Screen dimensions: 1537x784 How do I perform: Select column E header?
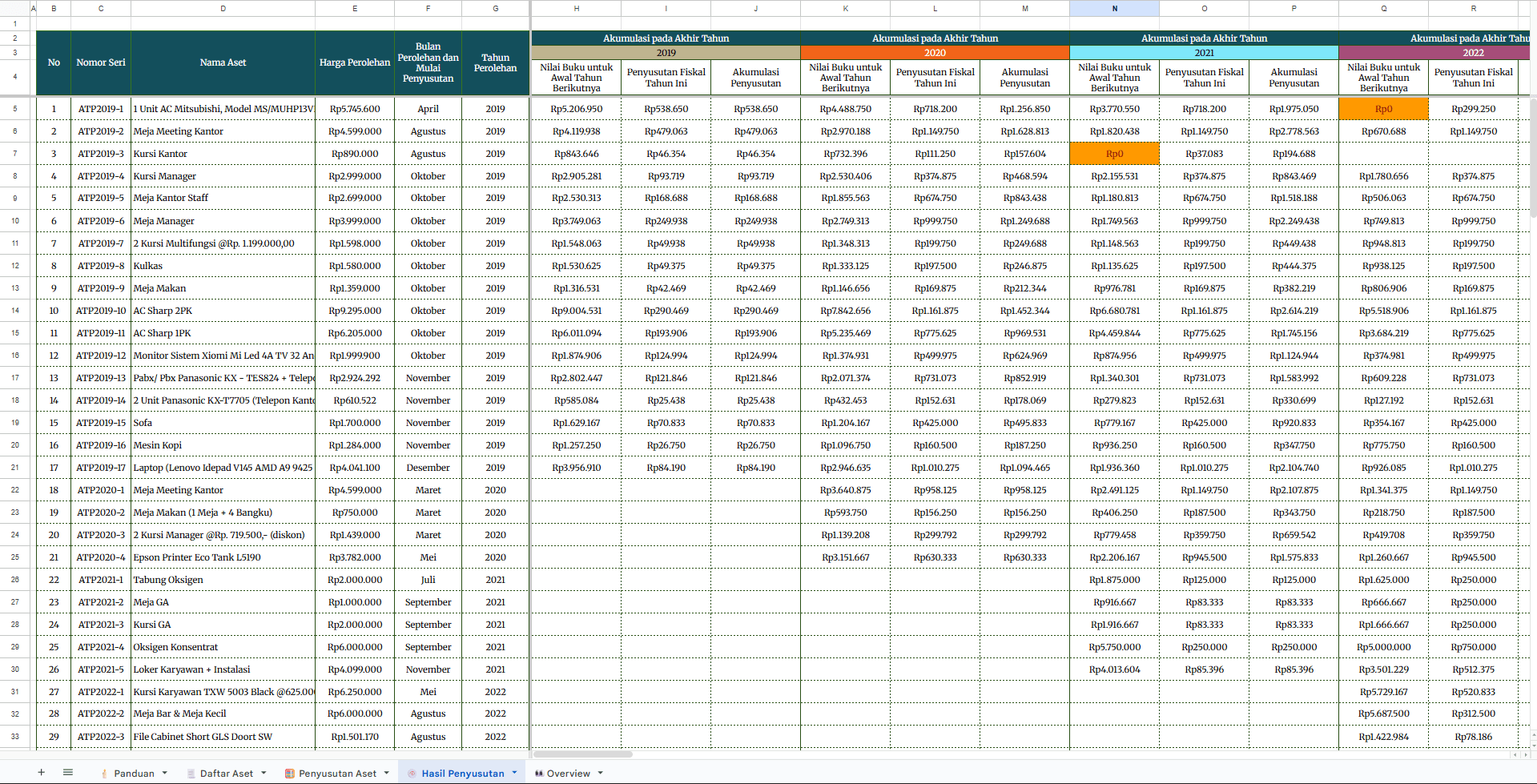(355, 8)
